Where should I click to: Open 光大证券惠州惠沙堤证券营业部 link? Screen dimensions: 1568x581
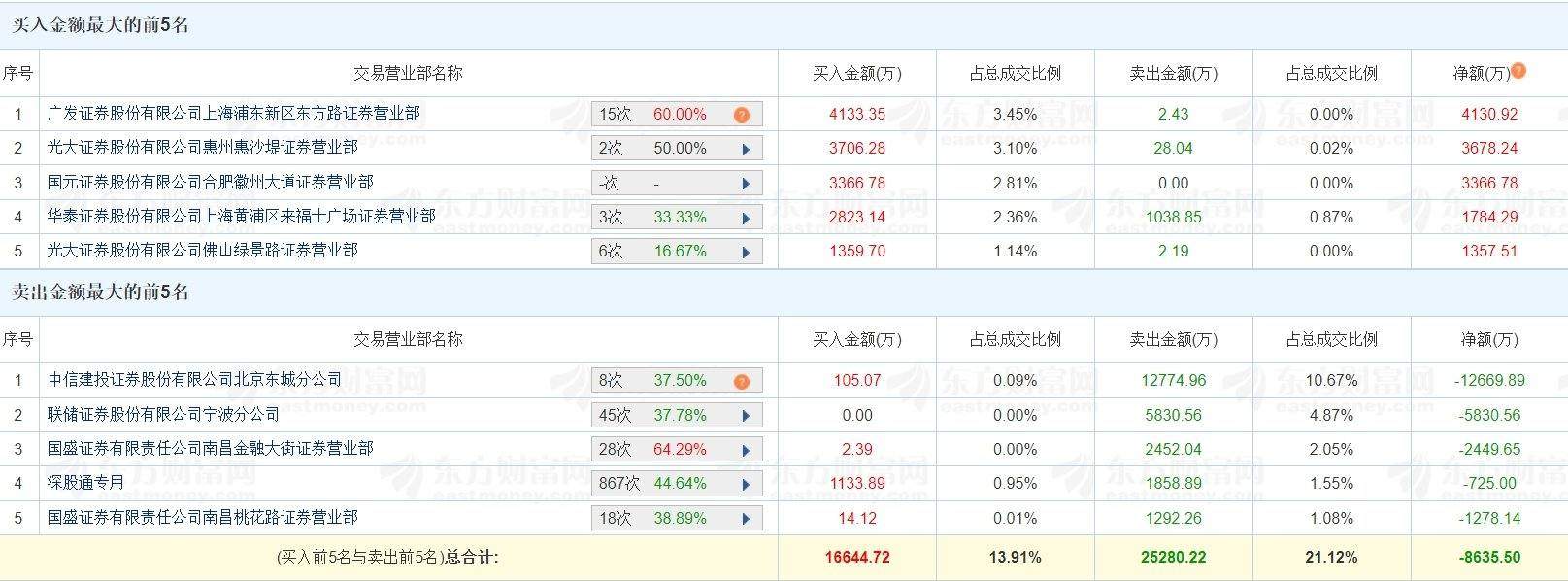[x=202, y=148]
